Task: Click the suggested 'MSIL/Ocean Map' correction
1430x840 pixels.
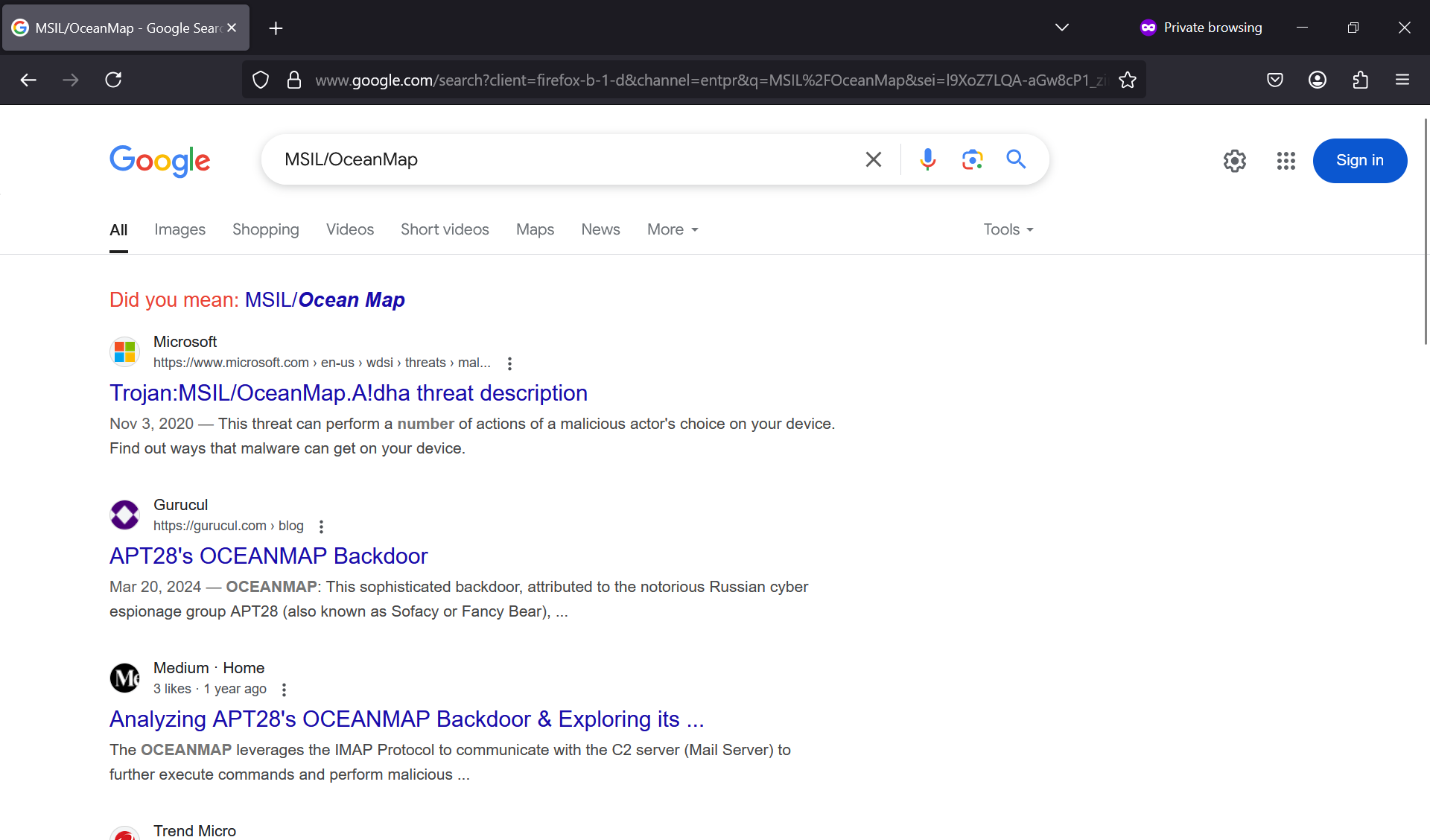Action: (325, 299)
